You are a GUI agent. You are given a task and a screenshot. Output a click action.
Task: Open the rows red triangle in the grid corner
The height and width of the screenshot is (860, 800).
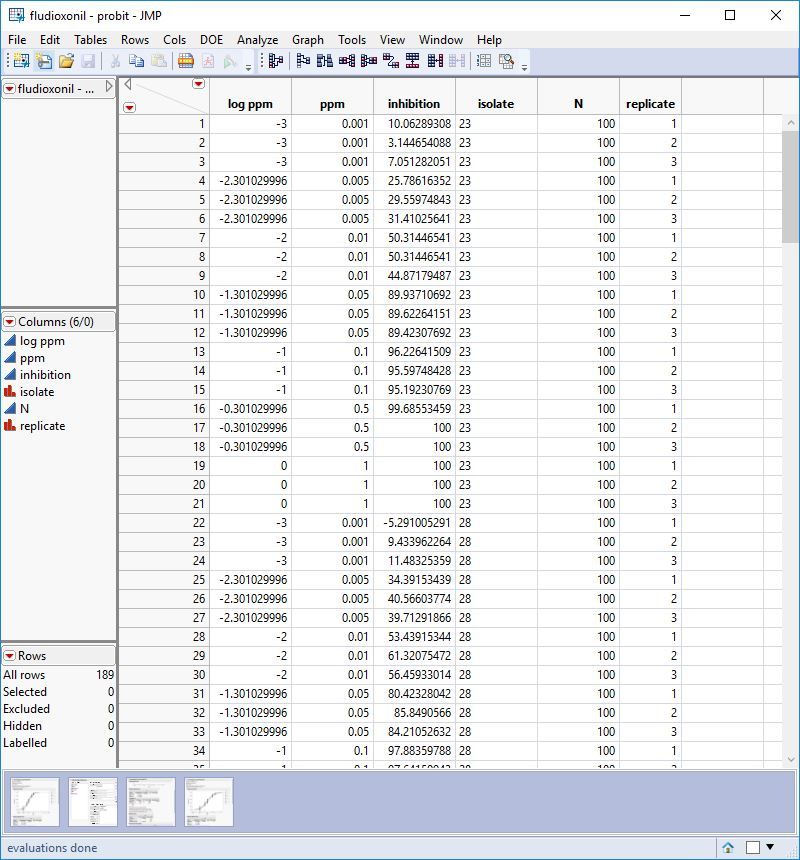click(129, 108)
